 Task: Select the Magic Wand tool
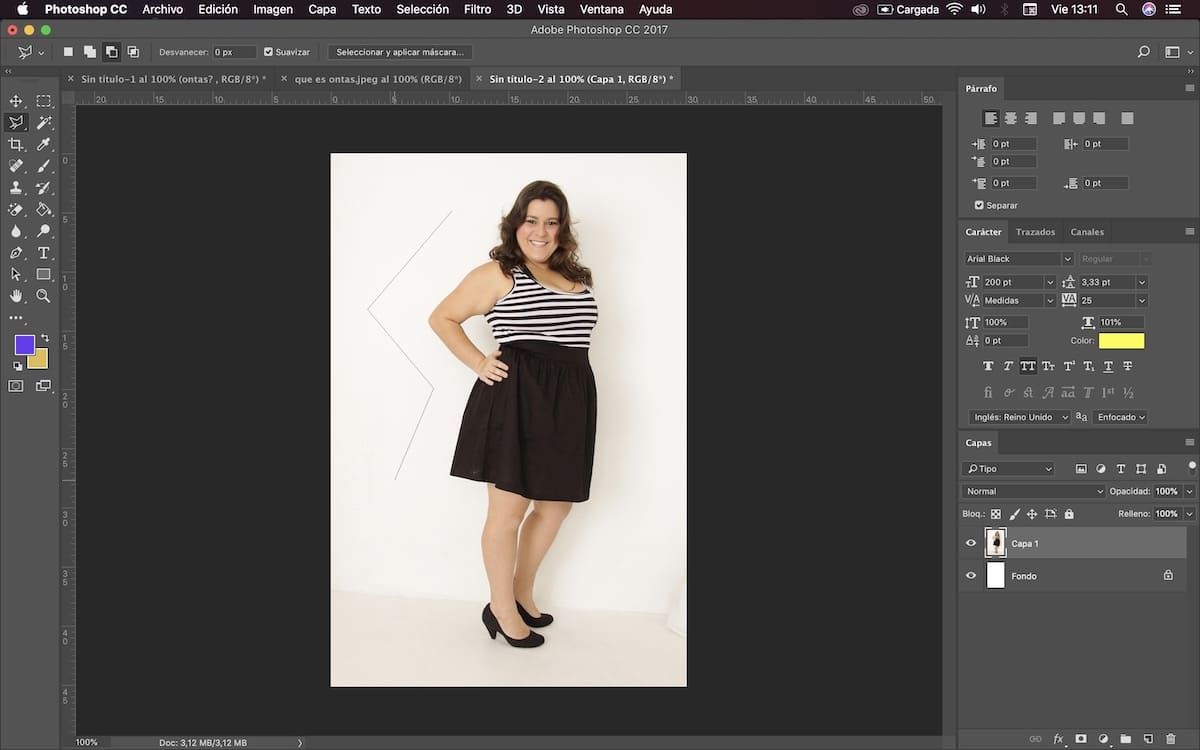point(44,123)
